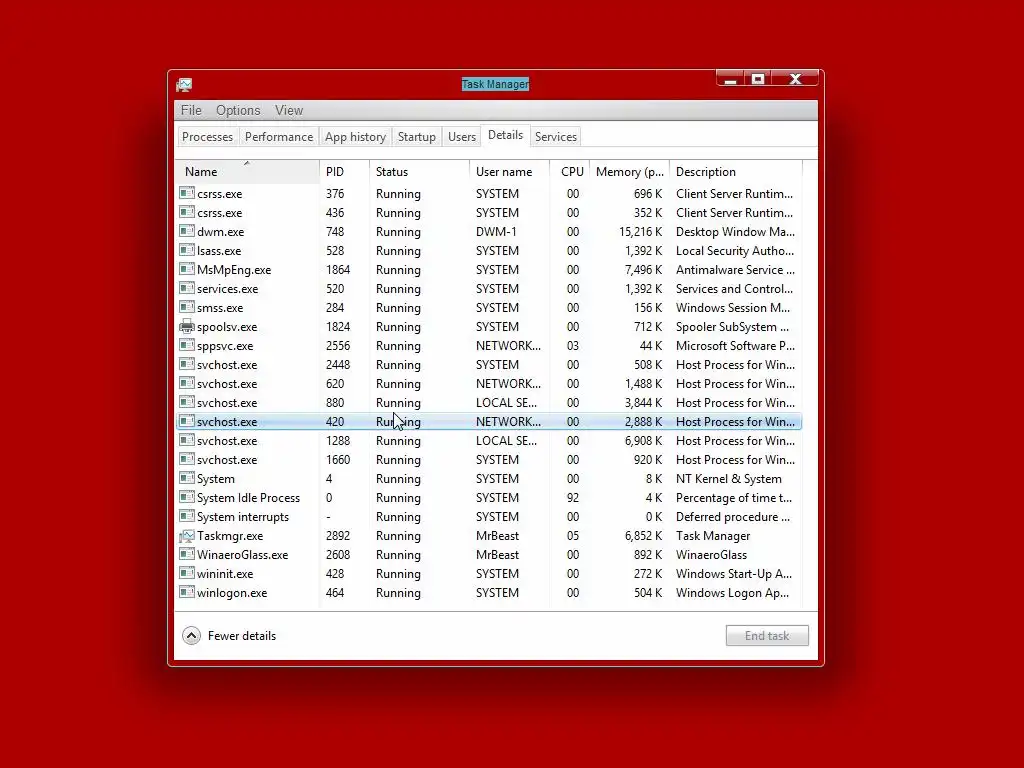Switch to the Users tab
This screenshot has height=768, width=1024.
[462, 136]
